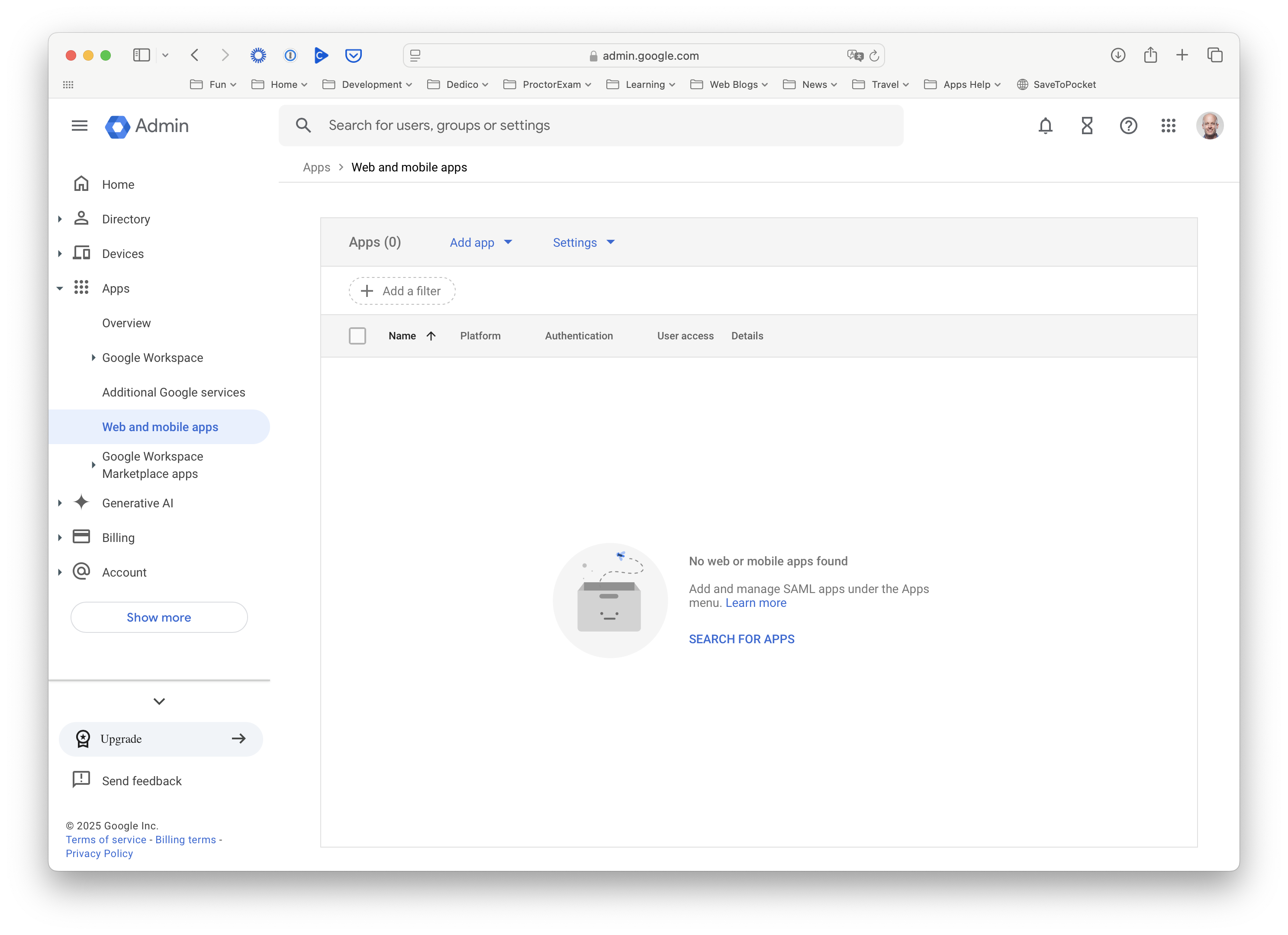Click the Upgrade arrow button
1288x935 pixels.
(239, 739)
